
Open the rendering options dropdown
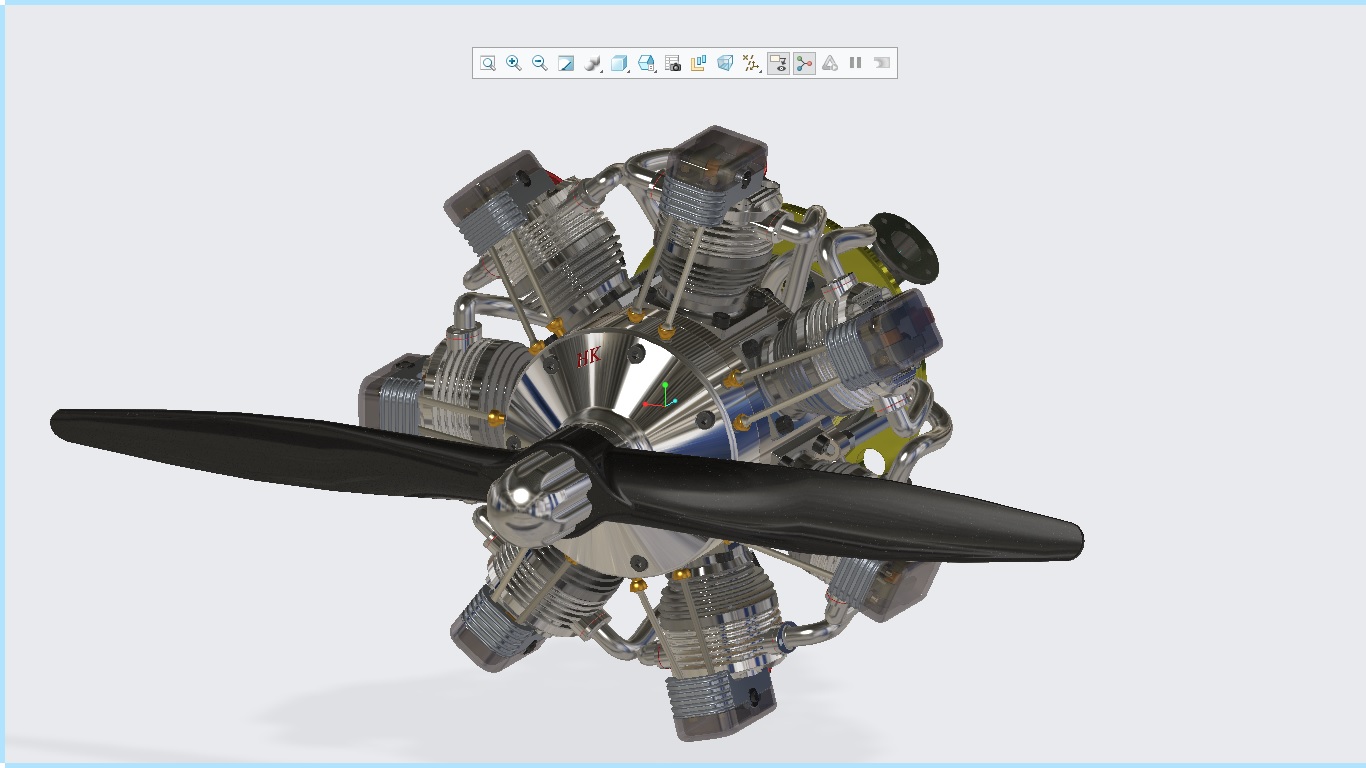(x=593, y=63)
